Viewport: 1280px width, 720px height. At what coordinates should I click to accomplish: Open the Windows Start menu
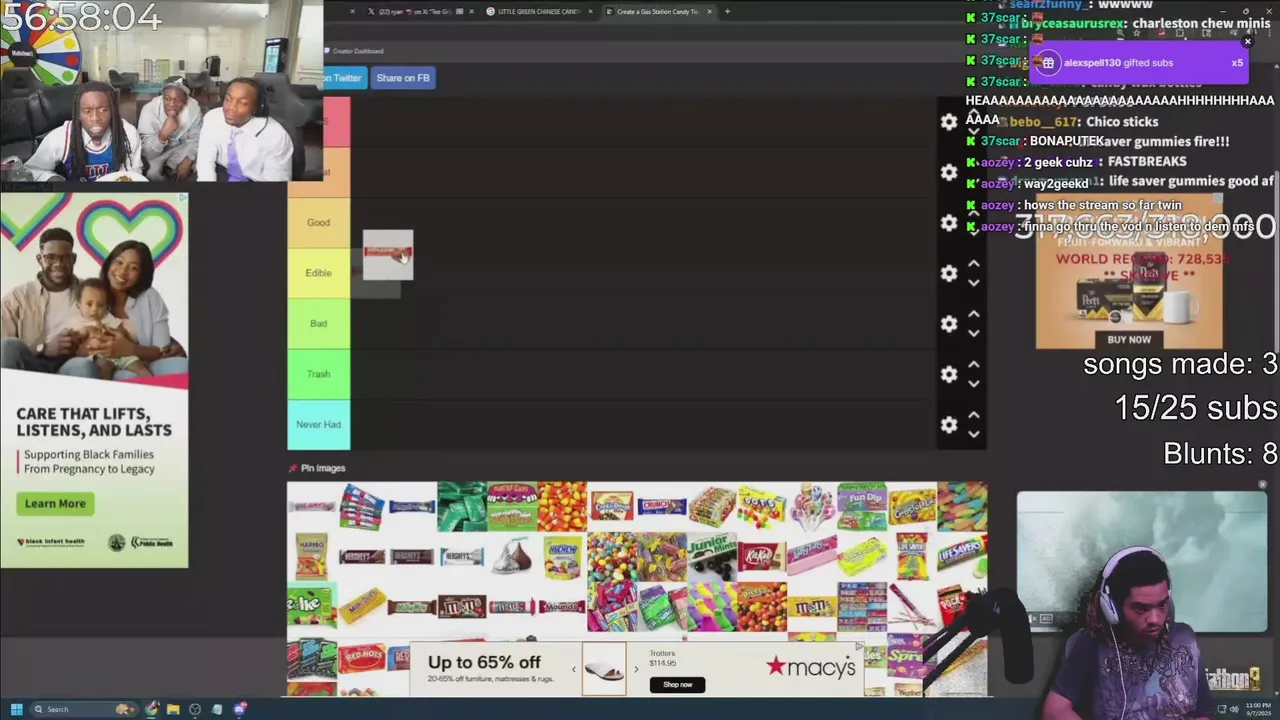point(16,709)
